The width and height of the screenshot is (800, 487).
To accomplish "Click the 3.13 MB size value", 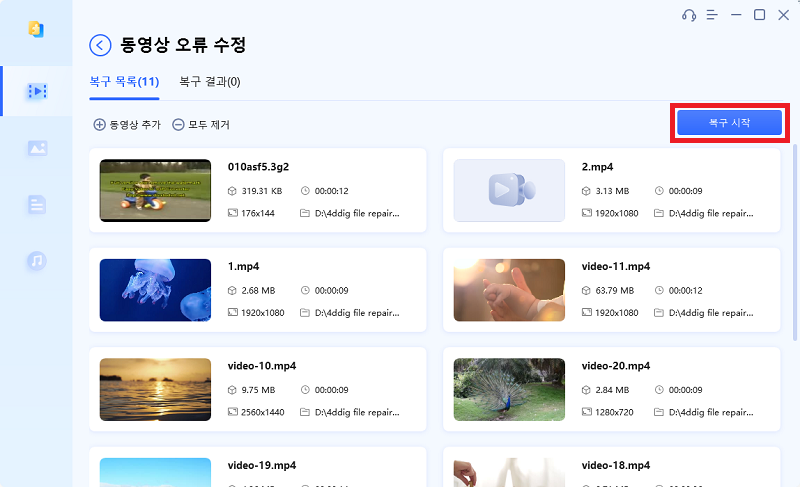I will pyautogui.click(x=612, y=191).
